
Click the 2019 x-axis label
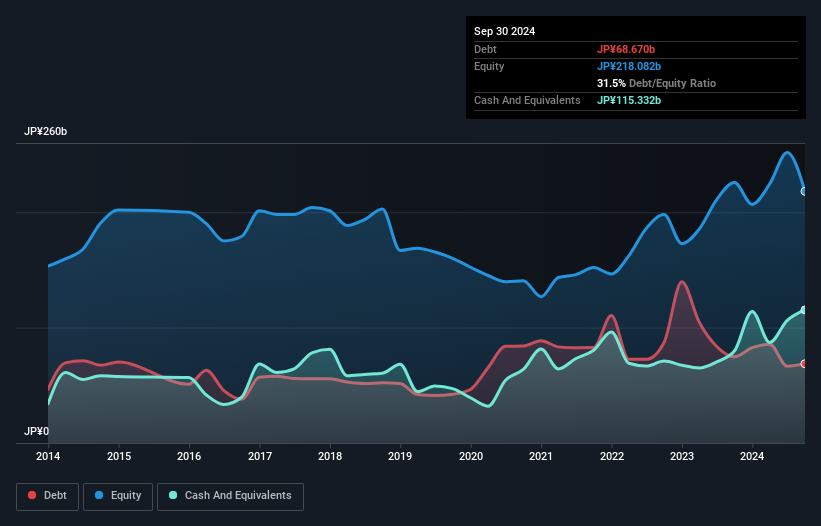(x=400, y=456)
